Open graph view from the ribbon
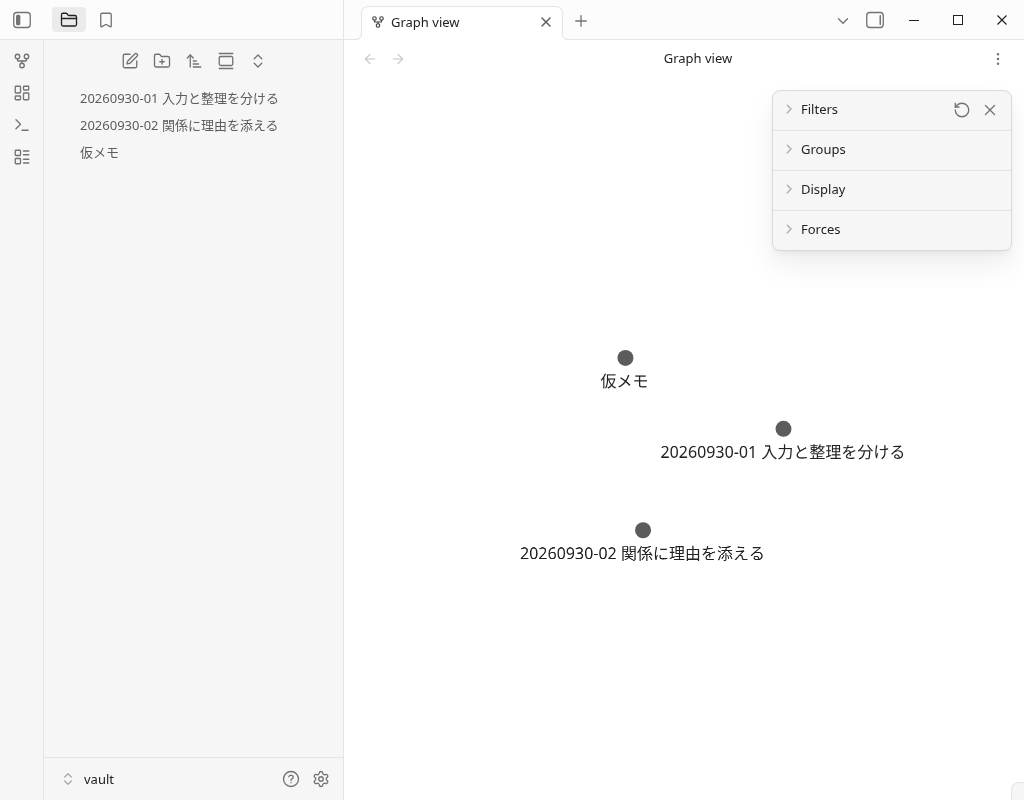 click(x=22, y=61)
